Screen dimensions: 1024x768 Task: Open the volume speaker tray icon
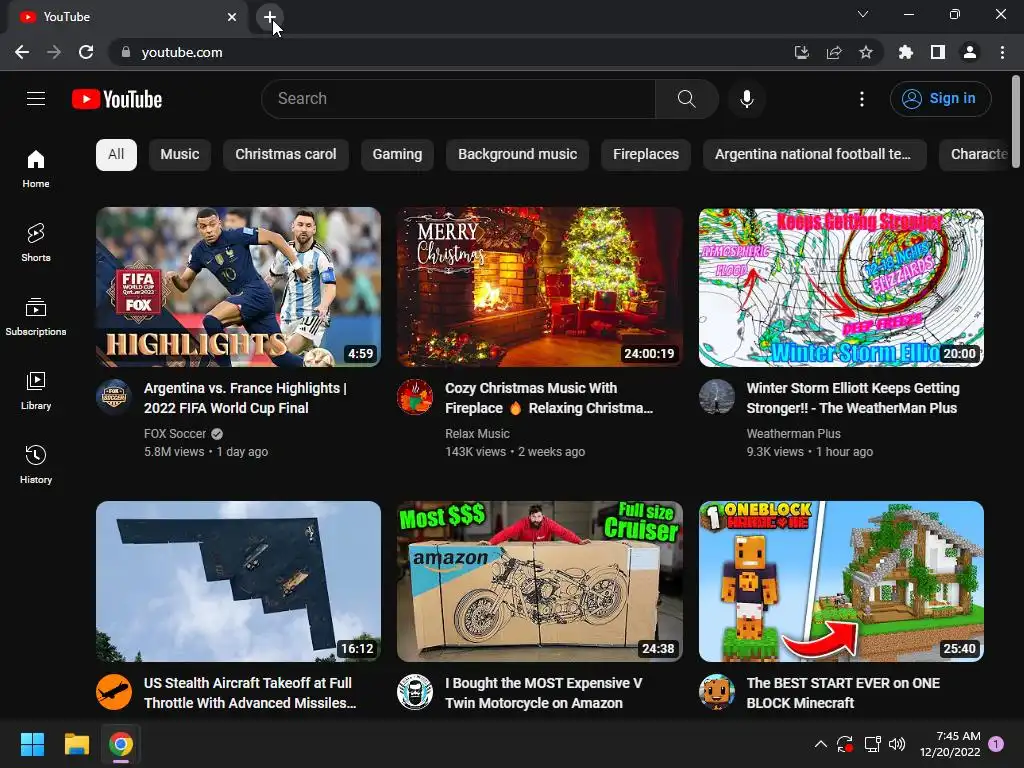pos(897,744)
